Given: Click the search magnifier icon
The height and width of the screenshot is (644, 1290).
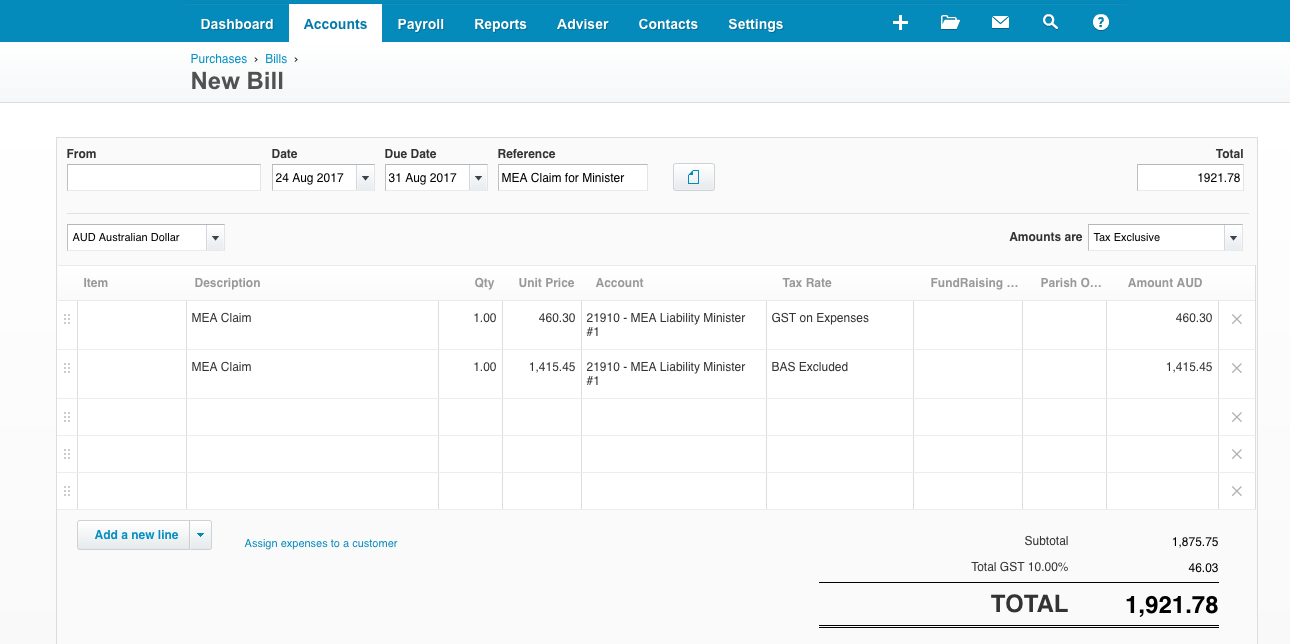Looking at the screenshot, I should coord(1050,22).
